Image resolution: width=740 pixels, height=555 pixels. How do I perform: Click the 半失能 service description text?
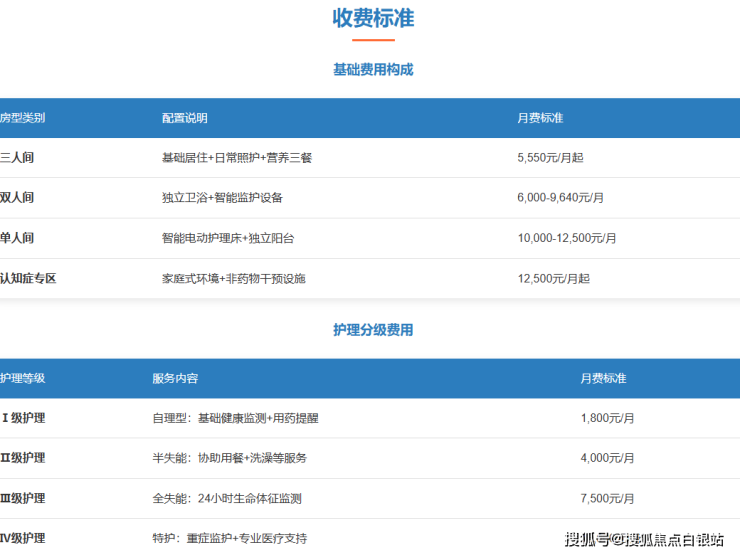click(229, 458)
